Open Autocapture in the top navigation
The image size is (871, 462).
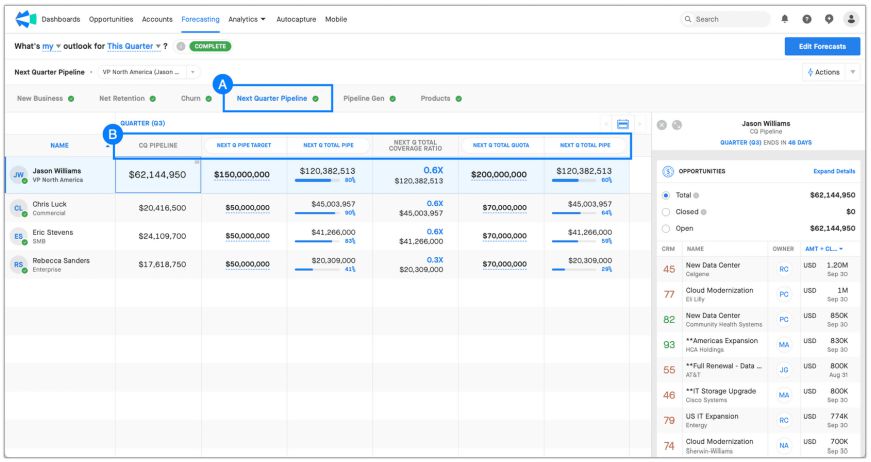pyautogui.click(x=296, y=19)
